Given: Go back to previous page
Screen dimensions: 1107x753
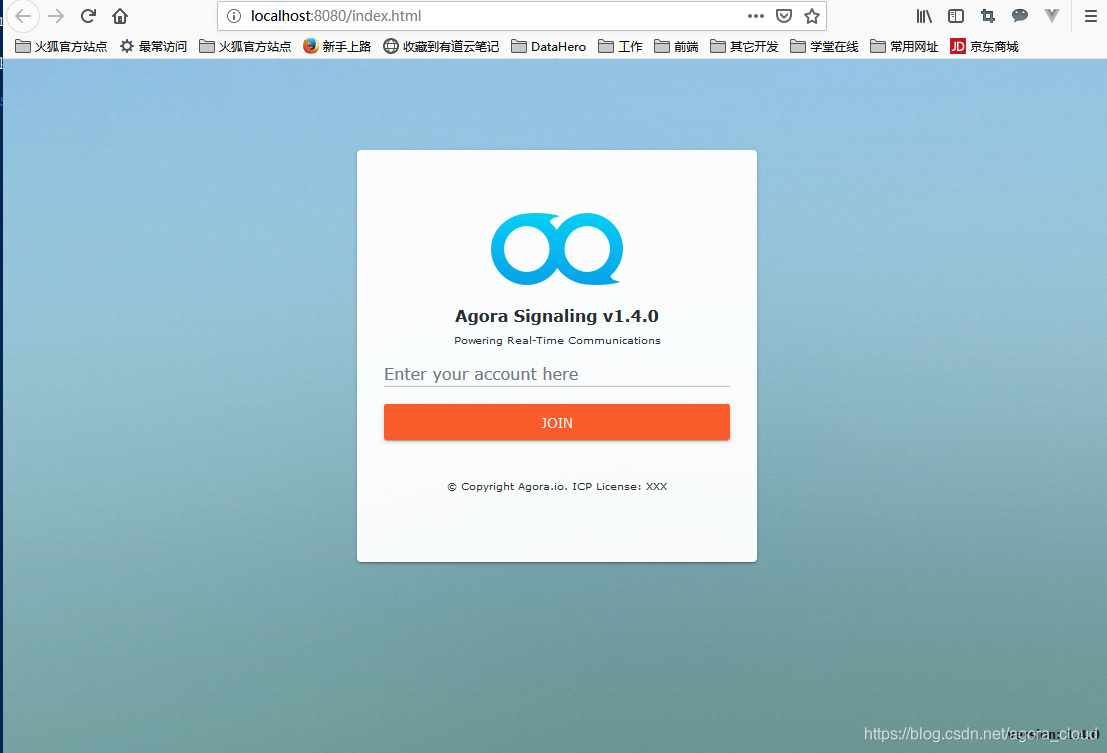Looking at the screenshot, I should tap(23, 16).
